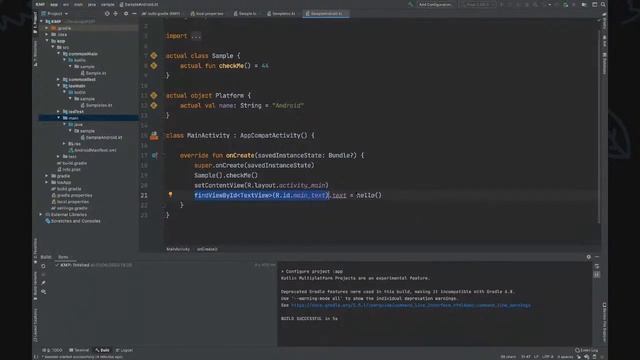Hide the Project panel with minus icon
The width and height of the screenshot is (640, 360).
[x=134, y=13]
